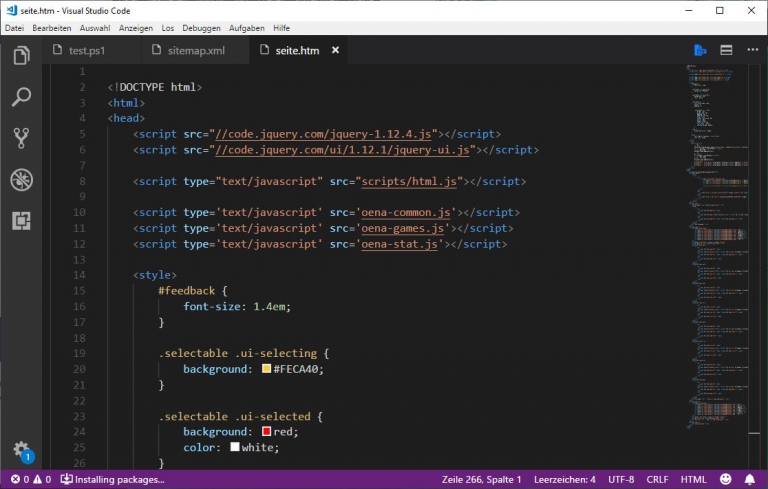Open the More Actions ellipsis menu
Image resolution: width=768 pixels, height=489 pixels.
point(752,49)
